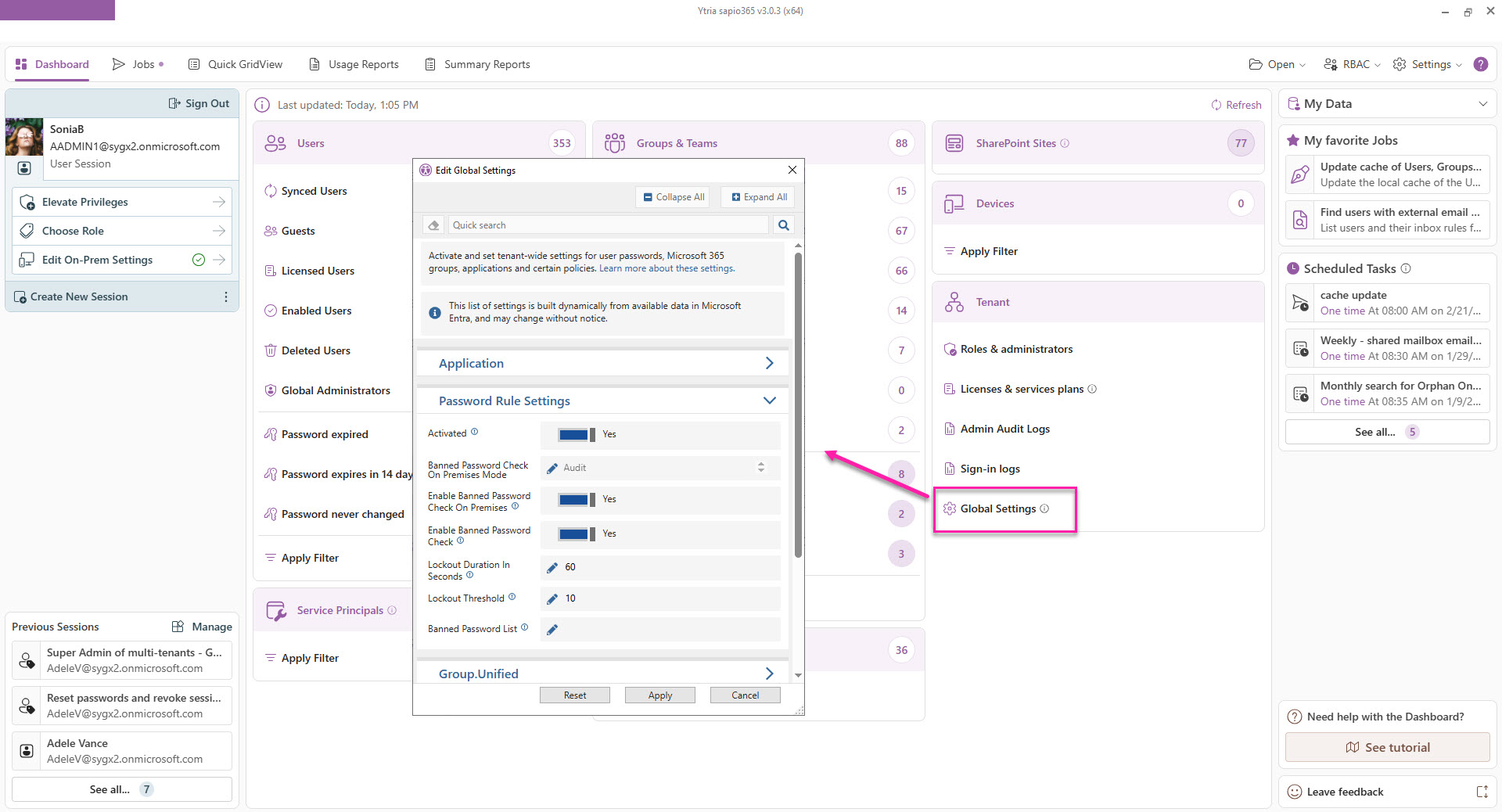Focus the Quick search input field

[609, 225]
